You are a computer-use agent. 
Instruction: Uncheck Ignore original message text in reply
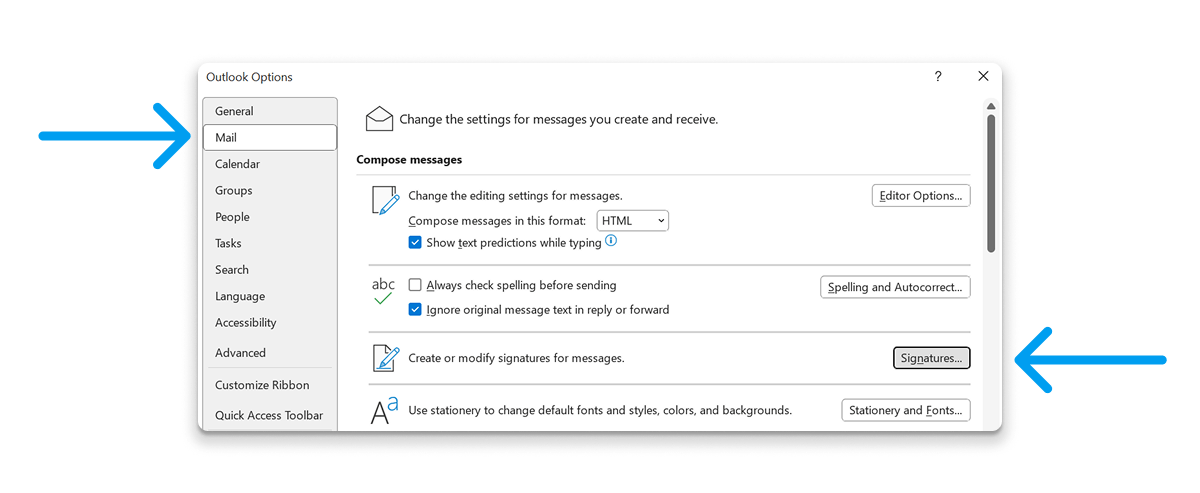click(415, 310)
